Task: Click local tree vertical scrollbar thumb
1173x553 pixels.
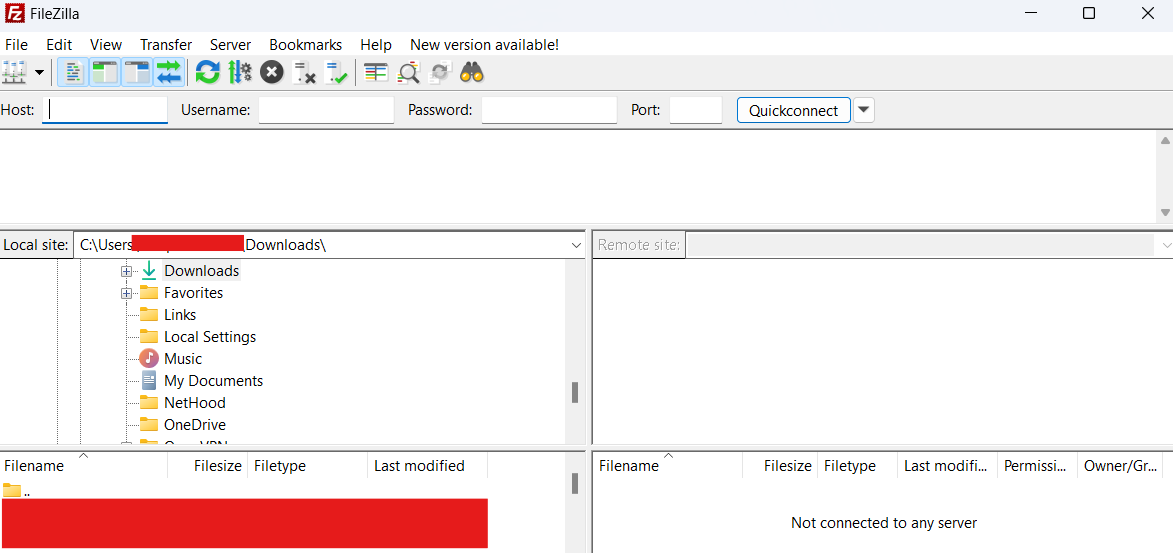Action: pyautogui.click(x=575, y=392)
